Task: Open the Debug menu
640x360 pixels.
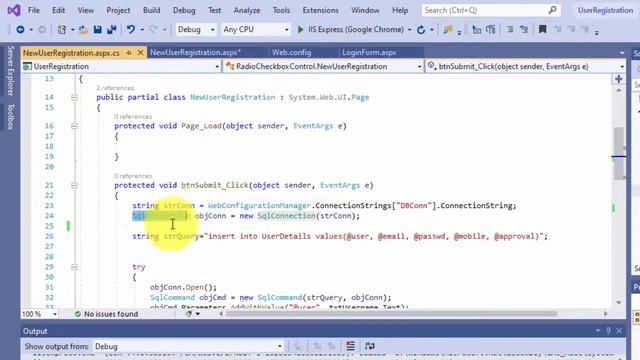Action: point(184,10)
